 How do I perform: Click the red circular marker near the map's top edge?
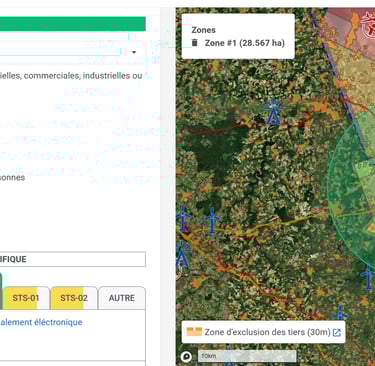click(368, 25)
